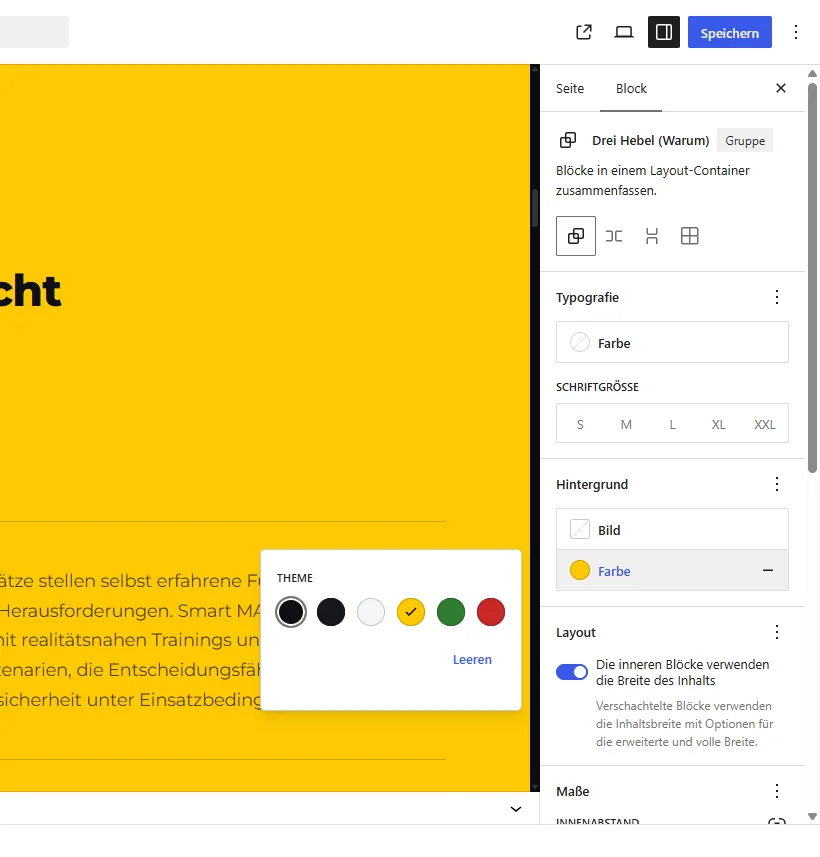Click paragraph line 'ätze stellen selbst erfahrene'
This screenshot has height=857, width=820.
click(130, 580)
